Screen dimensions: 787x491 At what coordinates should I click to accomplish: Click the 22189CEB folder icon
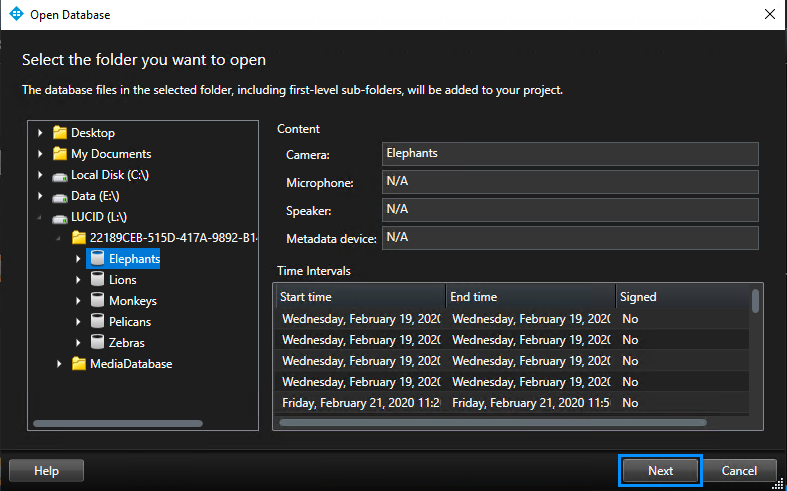pyautogui.click(x=79, y=237)
